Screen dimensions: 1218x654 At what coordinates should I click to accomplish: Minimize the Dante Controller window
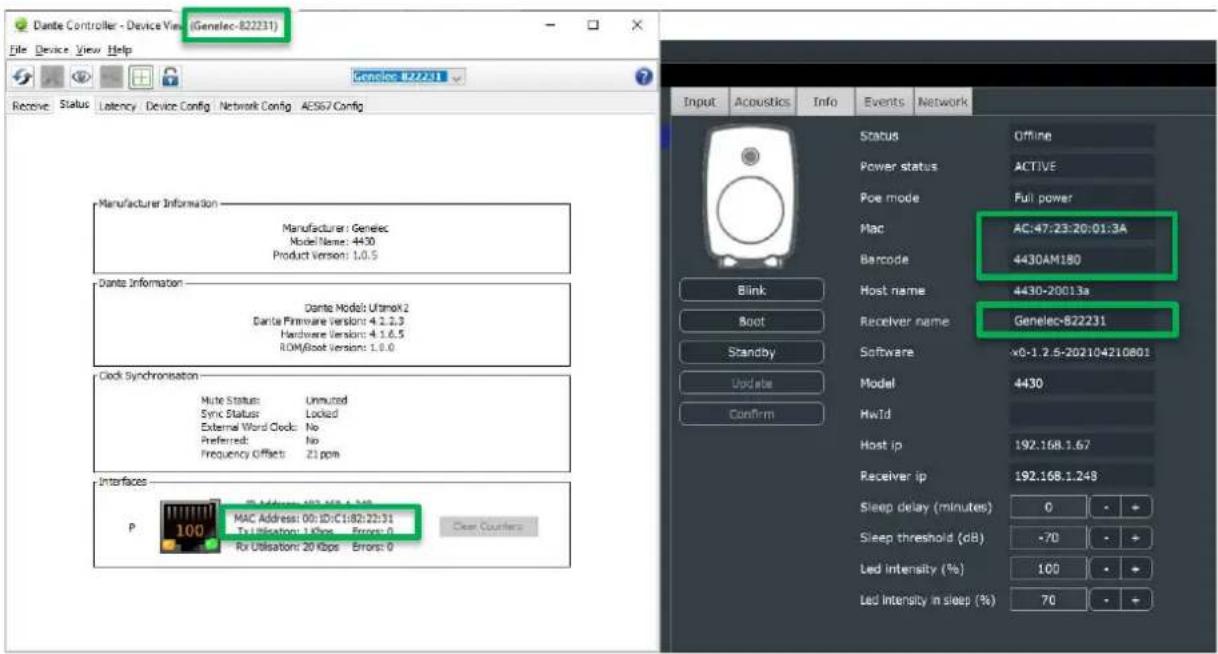coord(550,25)
